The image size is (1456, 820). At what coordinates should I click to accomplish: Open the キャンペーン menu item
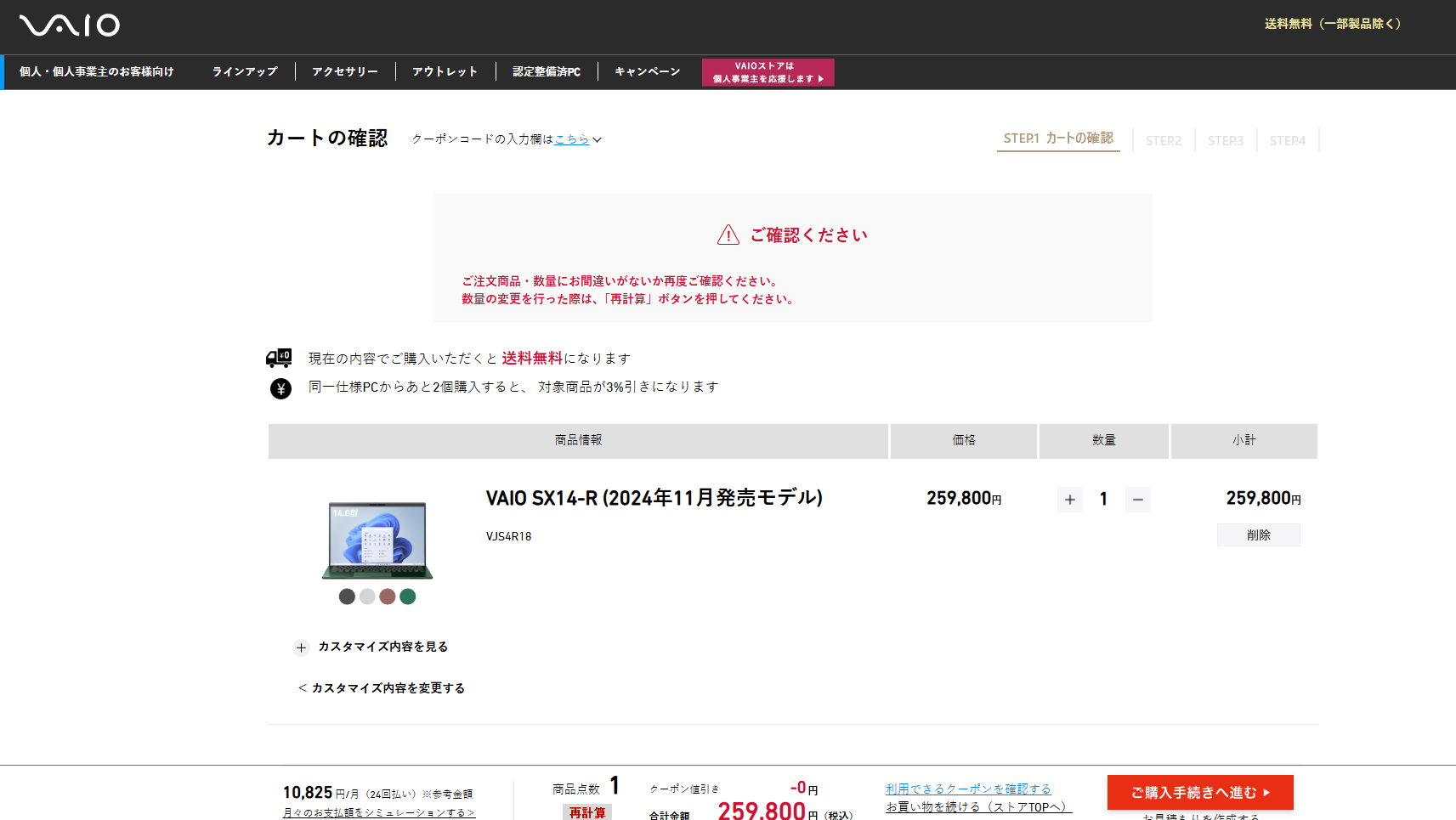pyautogui.click(x=647, y=72)
